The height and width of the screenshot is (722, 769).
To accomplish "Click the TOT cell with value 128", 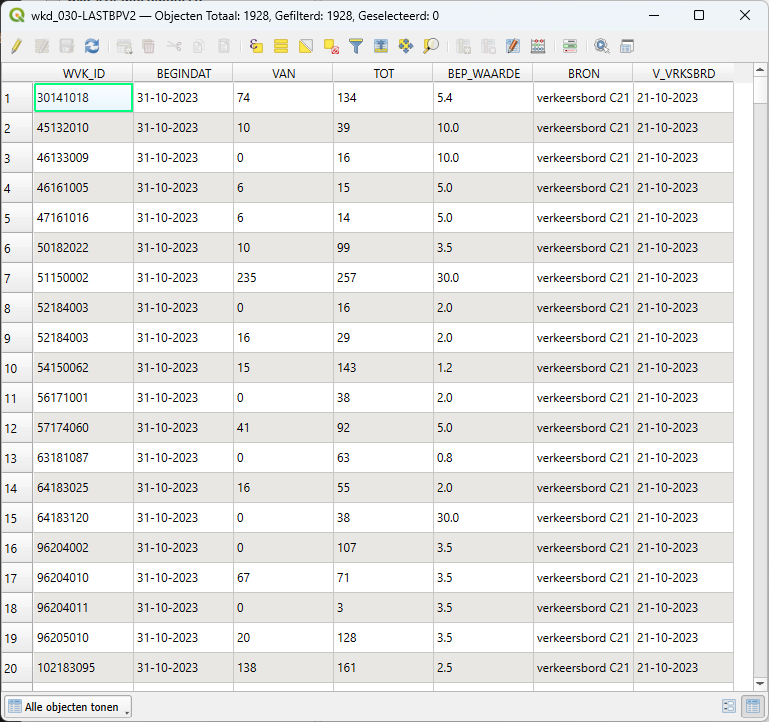I will pos(384,638).
